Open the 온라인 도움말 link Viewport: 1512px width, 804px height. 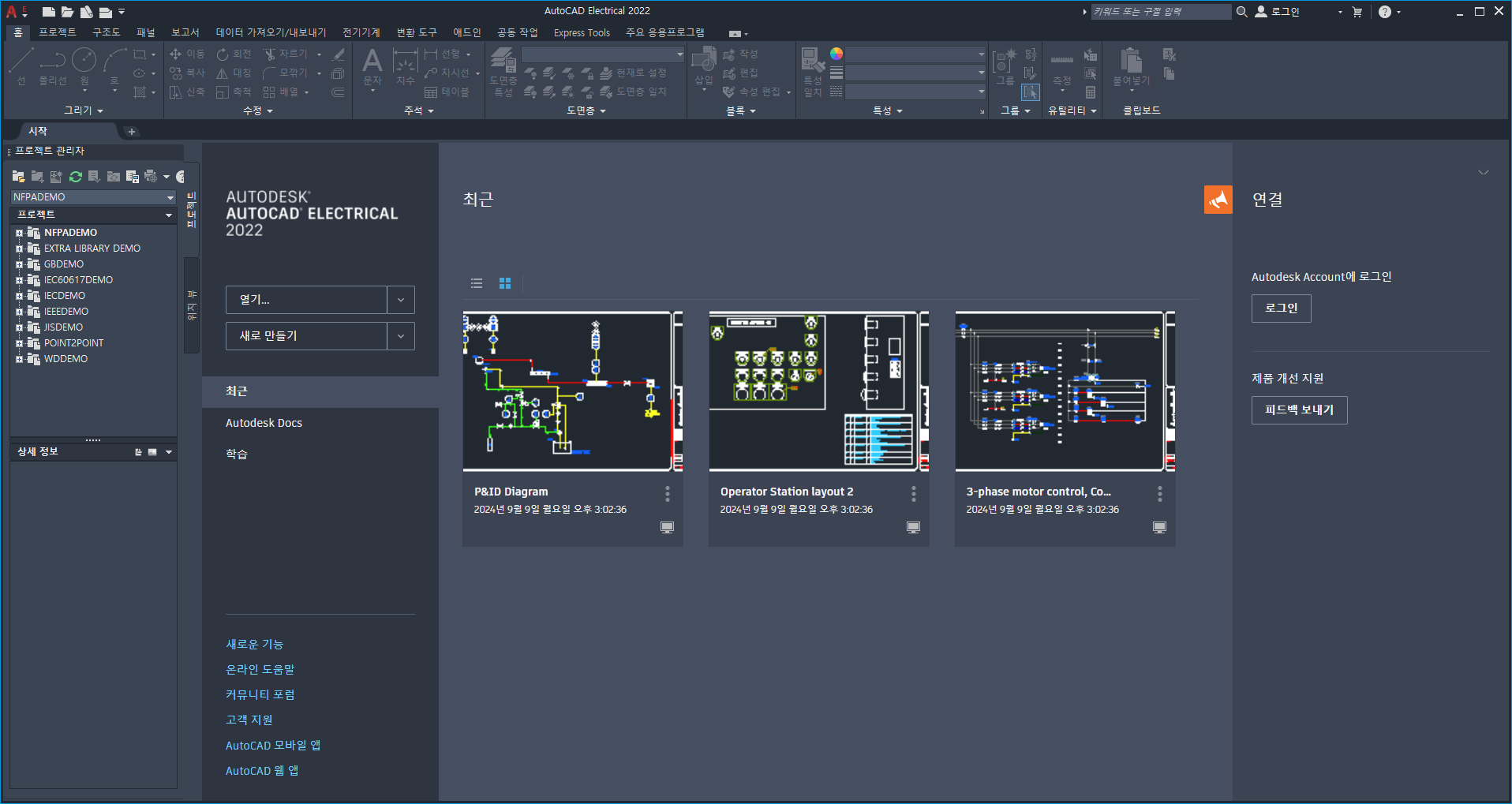(x=260, y=669)
